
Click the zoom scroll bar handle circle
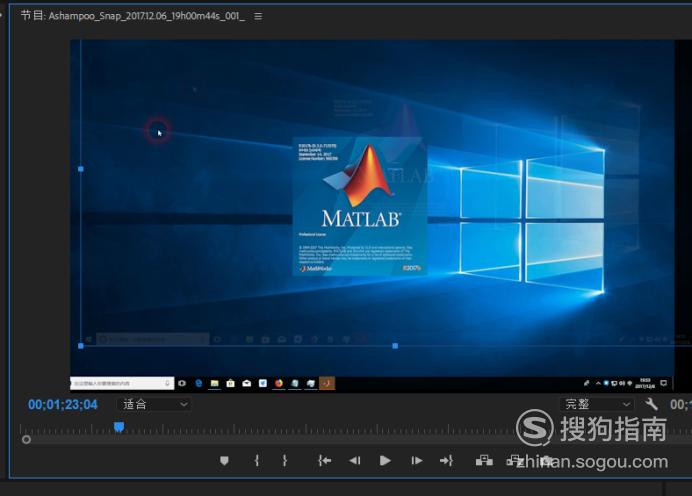[x=26, y=440]
